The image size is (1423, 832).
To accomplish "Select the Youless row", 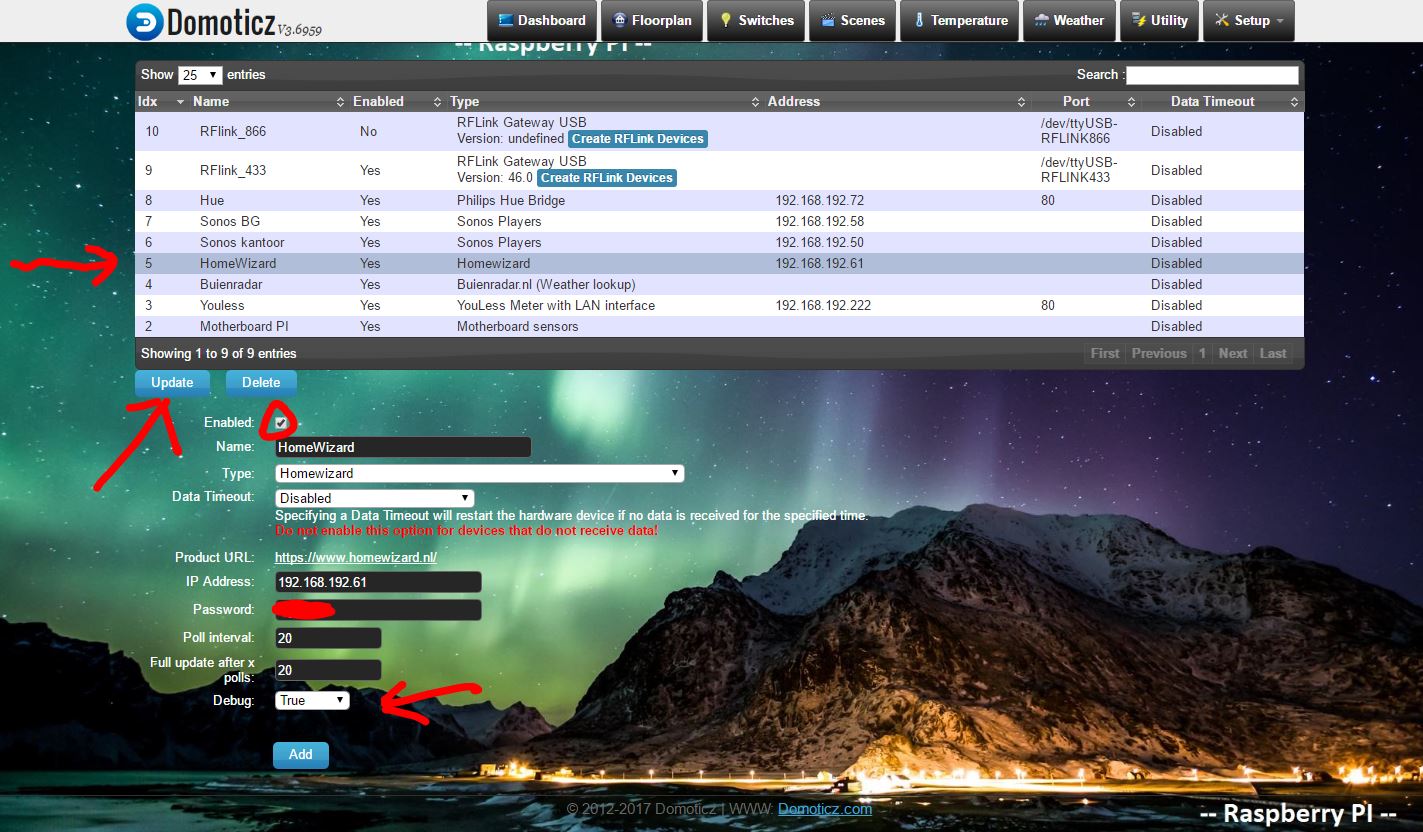I will point(720,305).
